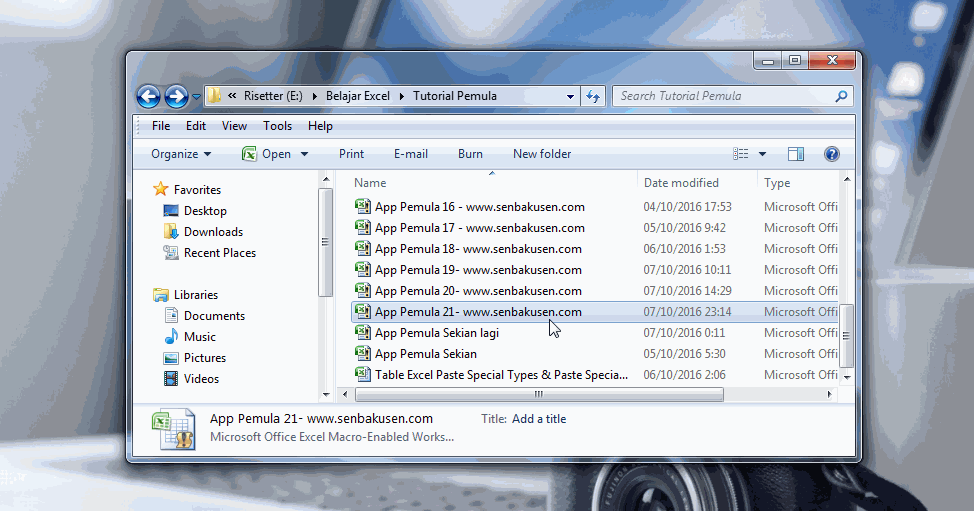Open Windows Help via question mark icon
Viewport: 974px width, 511px height.
tap(832, 154)
